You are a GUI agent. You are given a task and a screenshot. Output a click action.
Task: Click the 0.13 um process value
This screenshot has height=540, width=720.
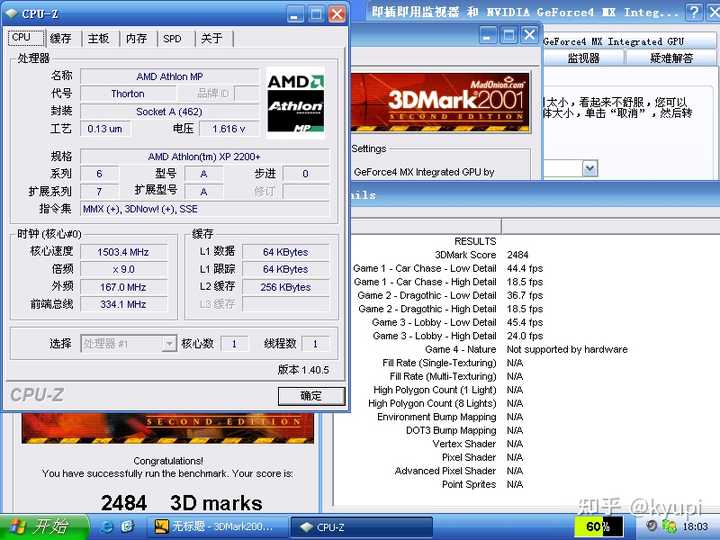click(x=105, y=129)
